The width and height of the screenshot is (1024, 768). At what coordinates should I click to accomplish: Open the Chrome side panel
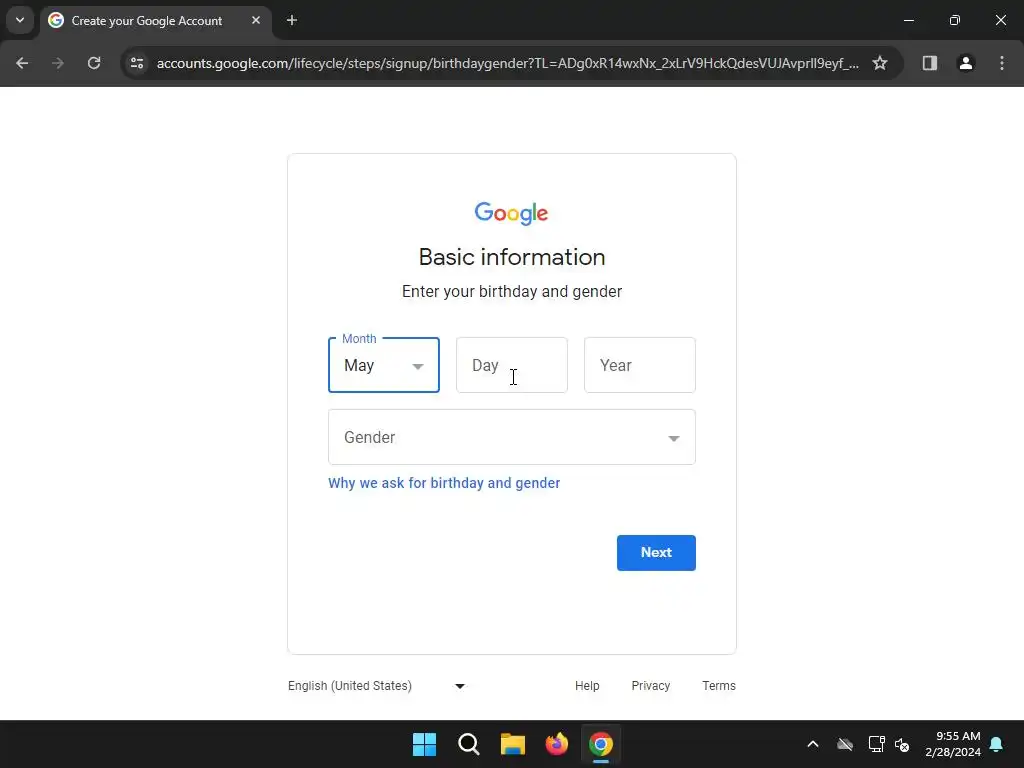pyautogui.click(x=929, y=63)
